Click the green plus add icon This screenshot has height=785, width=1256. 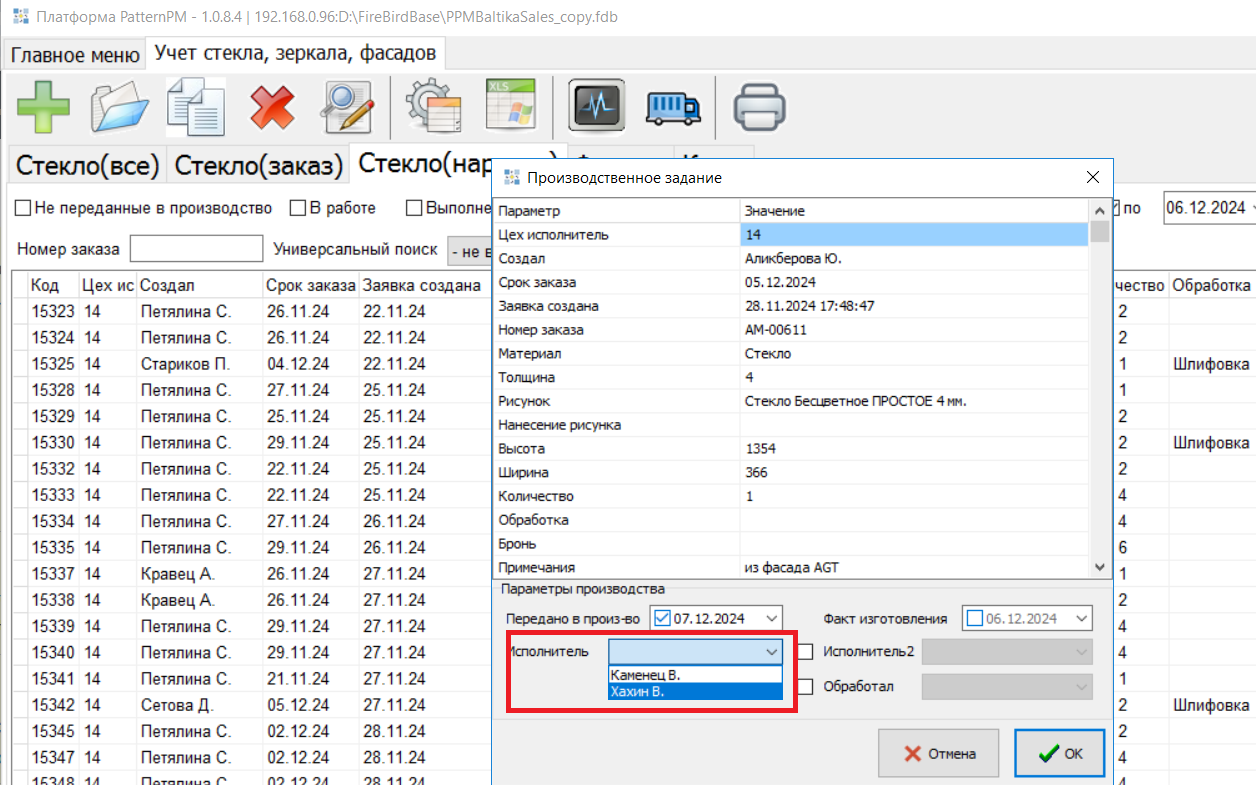[x=43, y=106]
